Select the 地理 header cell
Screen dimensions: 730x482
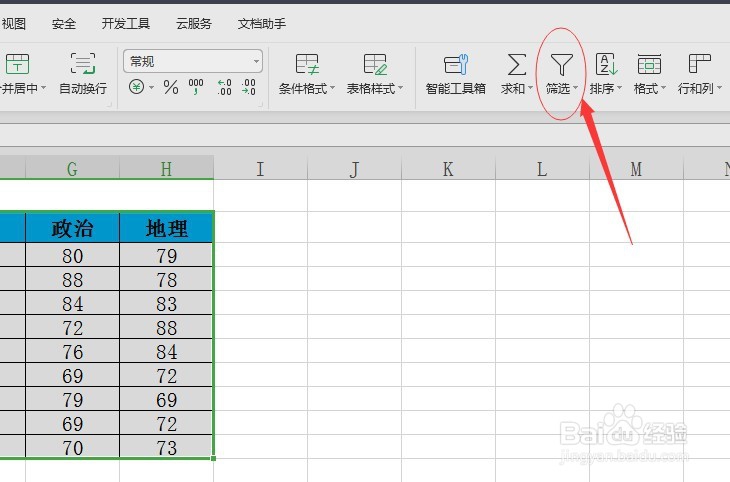click(x=167, y=228)
